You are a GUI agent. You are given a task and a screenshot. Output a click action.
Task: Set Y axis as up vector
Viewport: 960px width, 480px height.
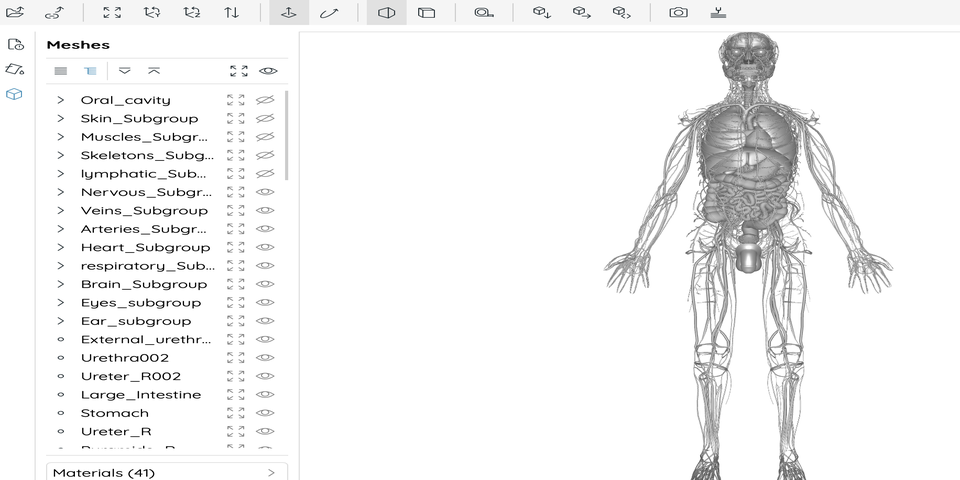pos(152,13)
